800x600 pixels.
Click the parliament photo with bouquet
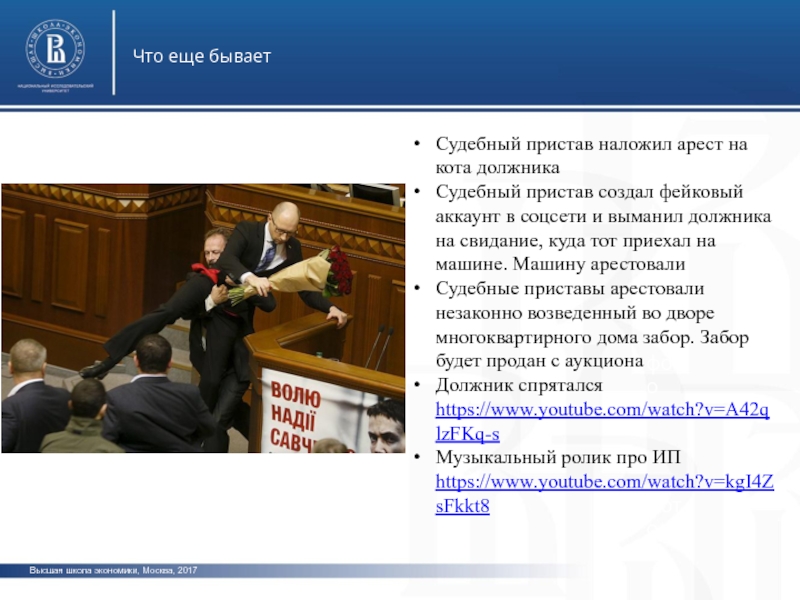pos(203,318)
